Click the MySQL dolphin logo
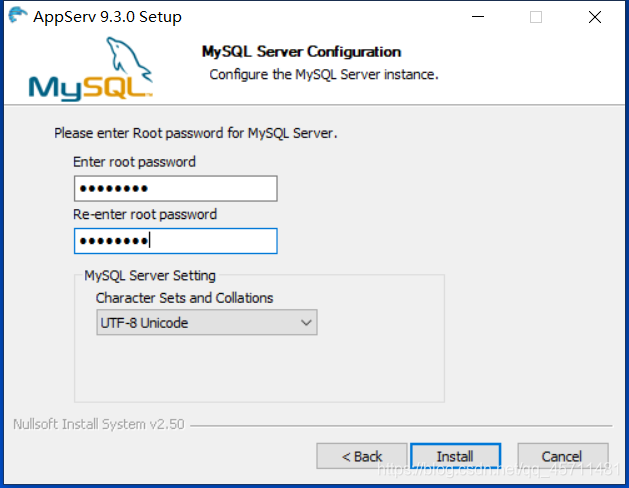Image resolution: width=629 pixels, height=488 pixels. click(x=91, y=69)
